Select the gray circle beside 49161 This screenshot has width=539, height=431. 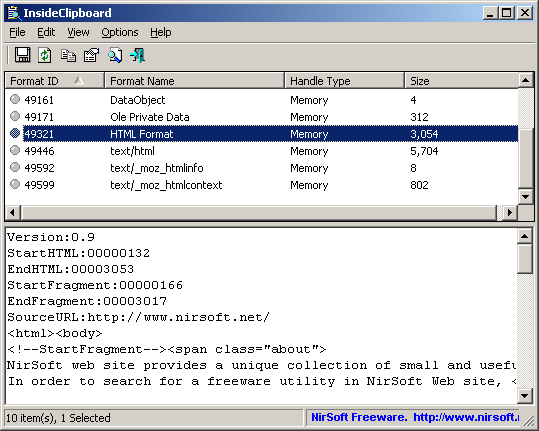tap(15, 99)
